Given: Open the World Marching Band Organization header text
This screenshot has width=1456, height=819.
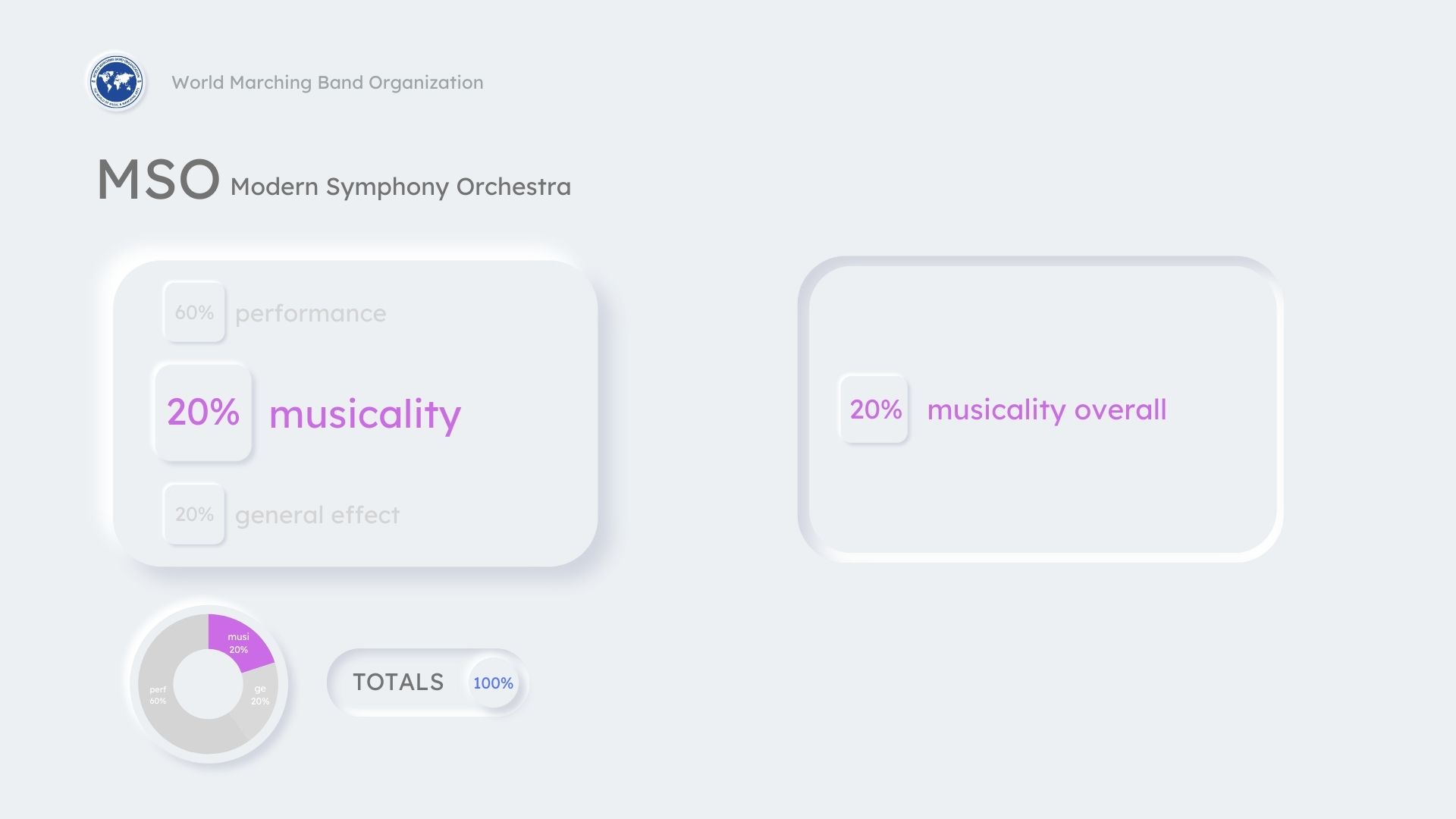Looking at the screenshot, I should (x=327, y=83).
